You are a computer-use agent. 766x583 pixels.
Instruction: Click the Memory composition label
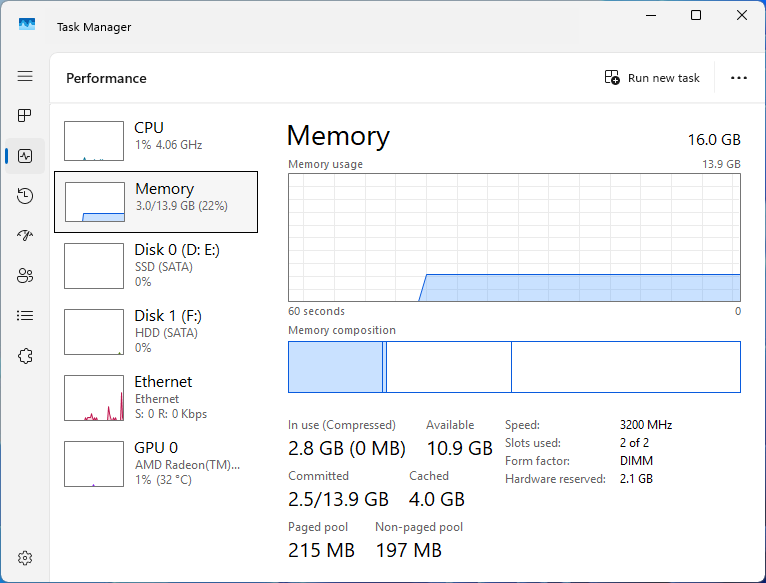[341, 330]
